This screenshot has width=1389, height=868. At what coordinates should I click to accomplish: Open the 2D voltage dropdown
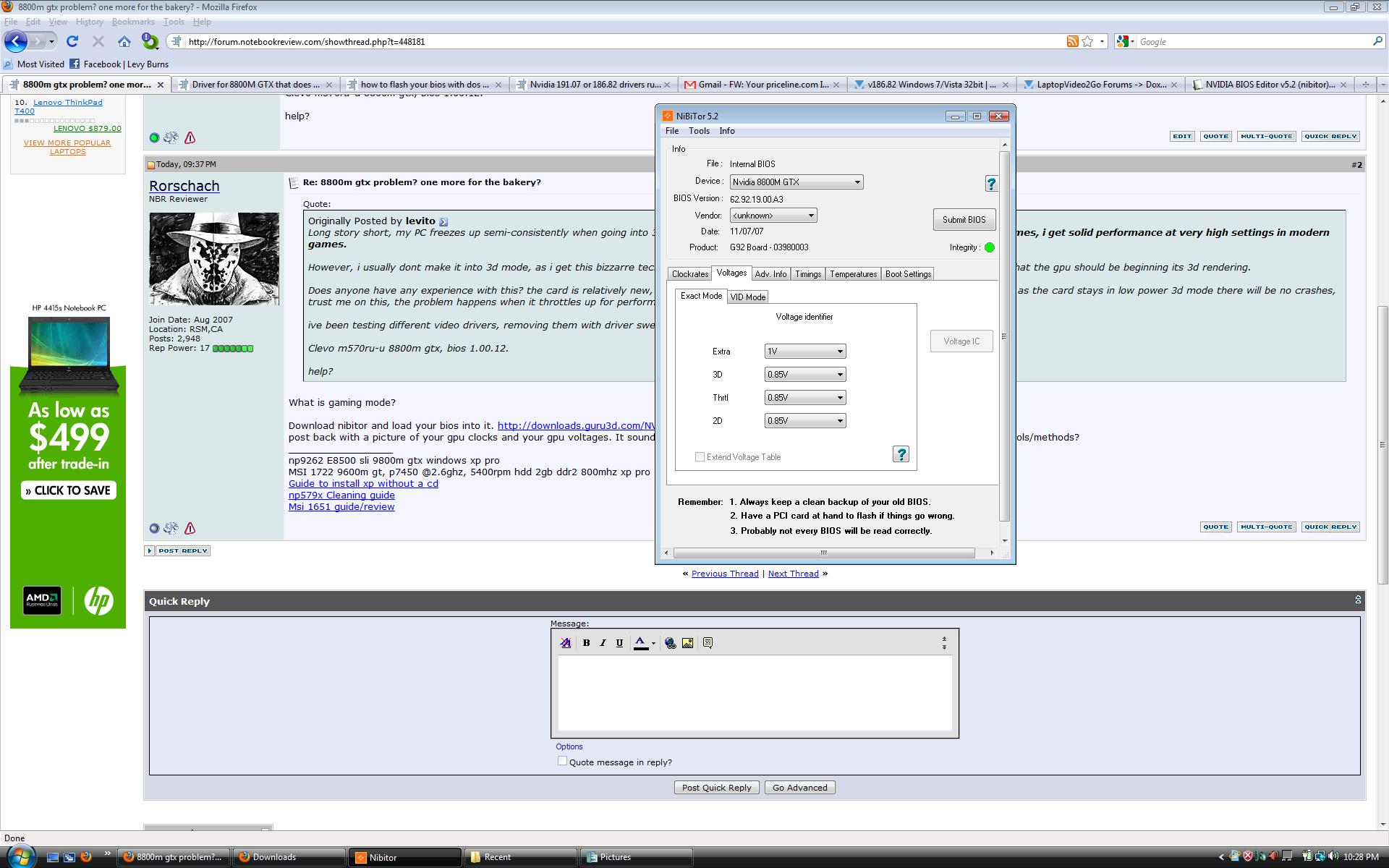[x=804, y=421]
